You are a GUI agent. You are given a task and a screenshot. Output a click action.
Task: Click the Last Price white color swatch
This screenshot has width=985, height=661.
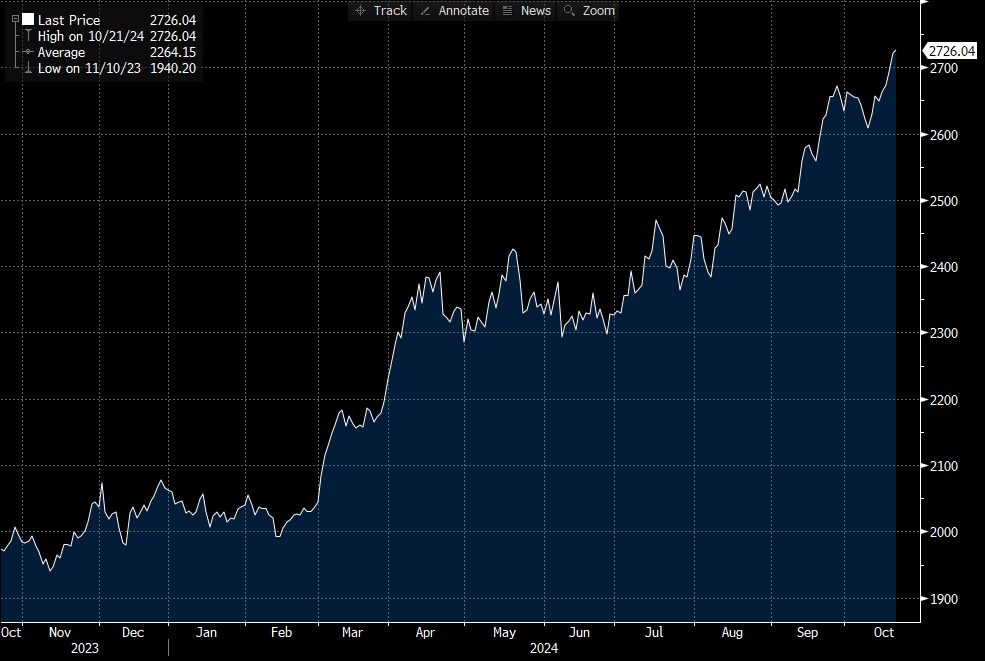(x=28, y=19)
